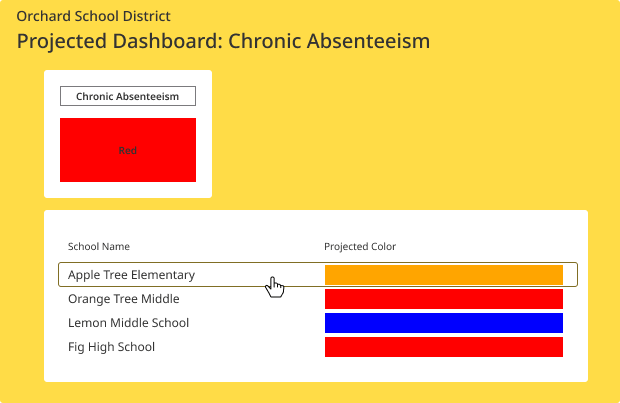Select the Fig High School name

click(112, 347)
